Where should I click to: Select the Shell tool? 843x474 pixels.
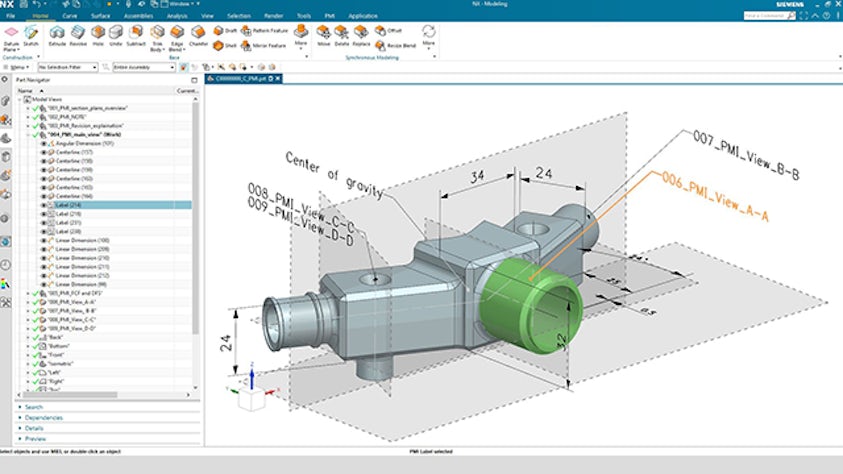pyautogui.click(x=225, y=46)
